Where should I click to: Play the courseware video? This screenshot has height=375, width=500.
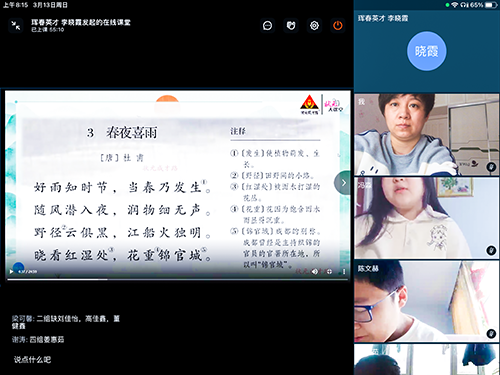11,272
